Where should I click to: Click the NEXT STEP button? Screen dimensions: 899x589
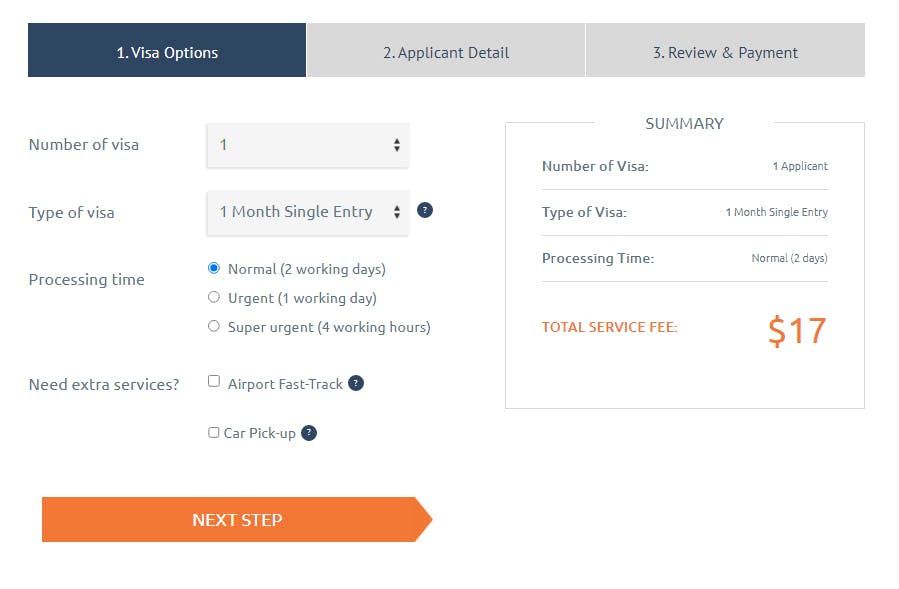pyautogui.click(x=237, y=520)
